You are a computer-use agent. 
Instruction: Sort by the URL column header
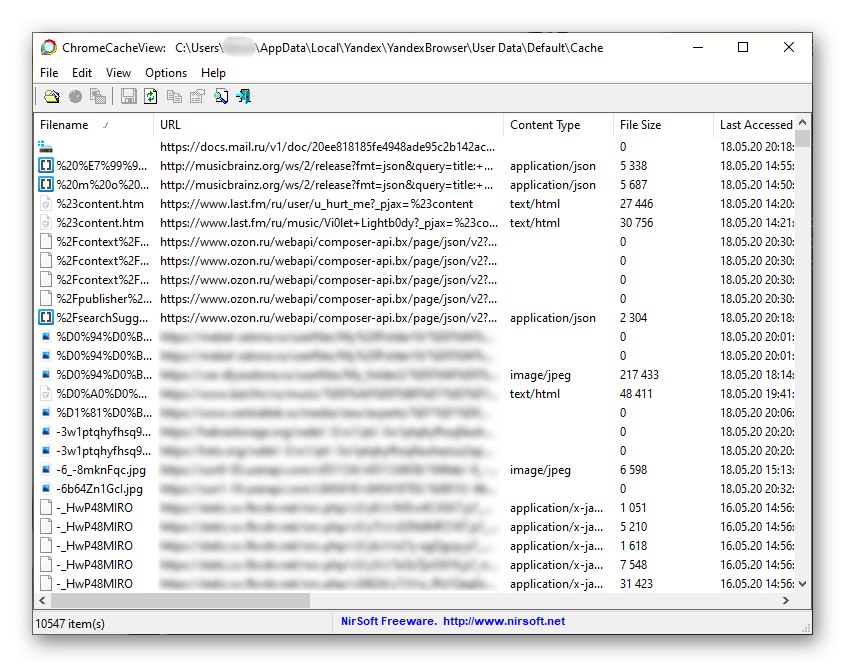[x=328, y=124]
